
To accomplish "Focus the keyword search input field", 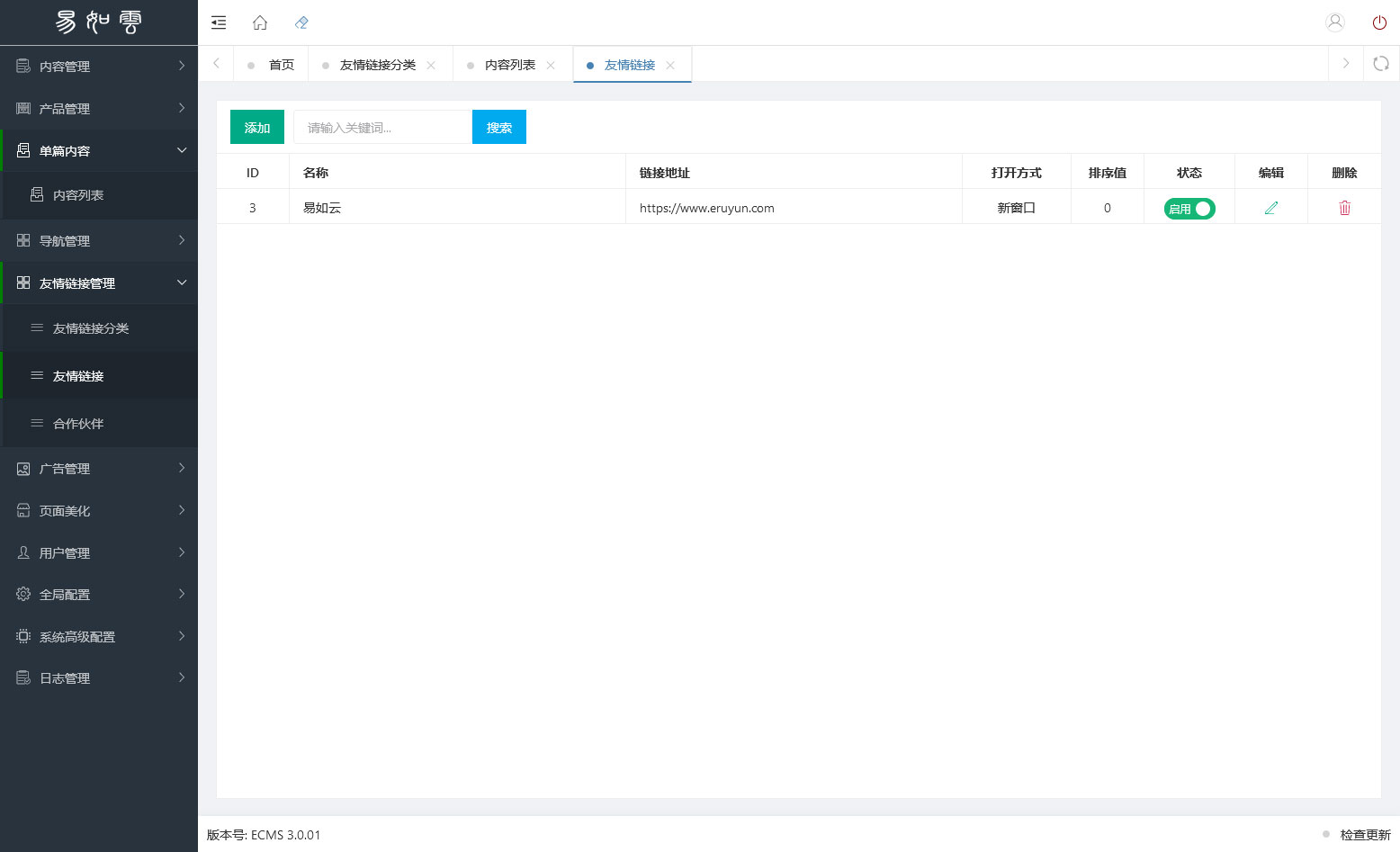I will point(381,128).
